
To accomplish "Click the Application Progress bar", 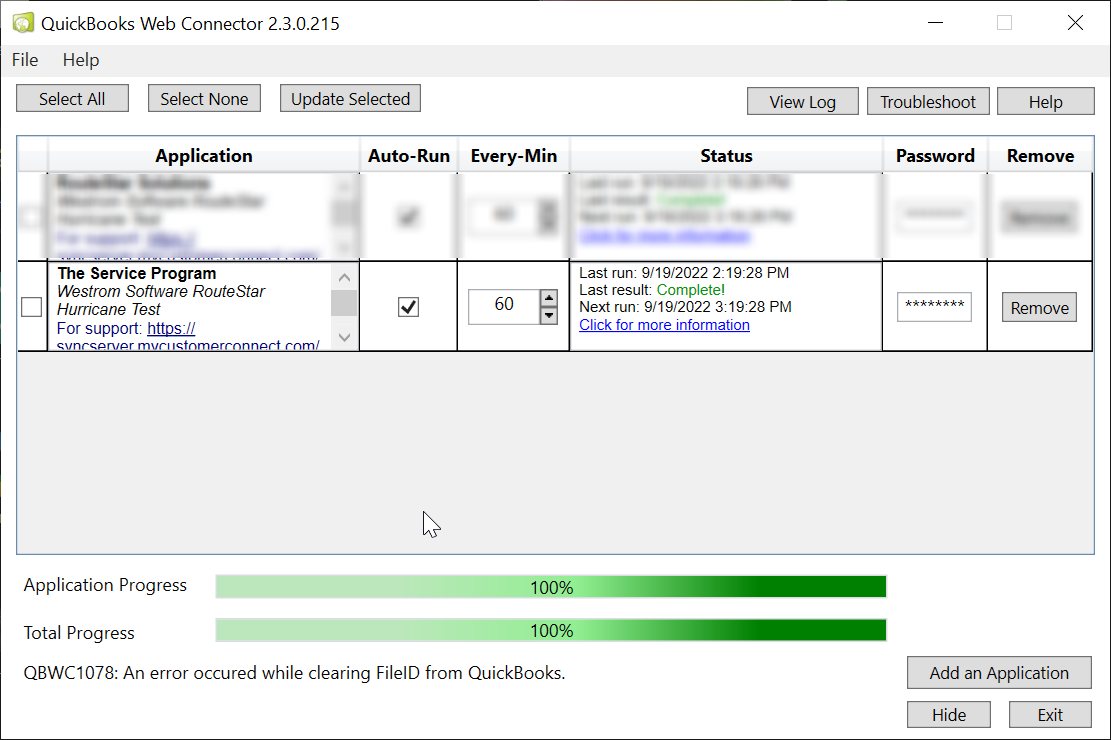I will [551, 587].
